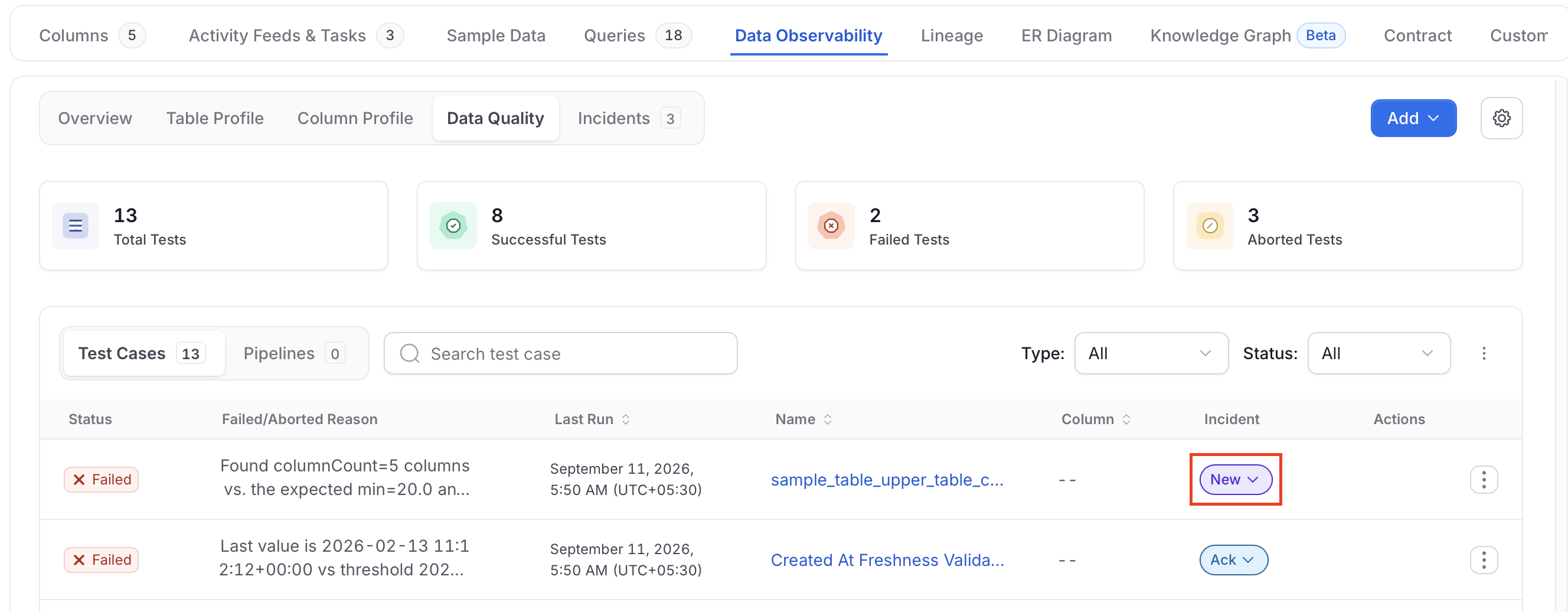Select the Data Quality sub-tab
The height and width of the screenshot is (612, 1568).
pos(495,118)
